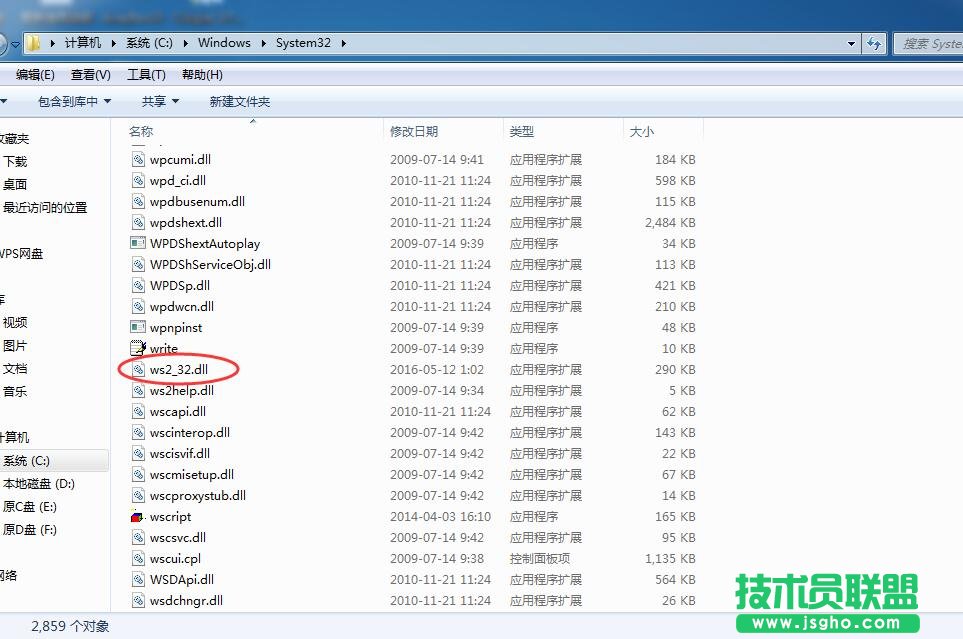
Task: Click the refresh icon beside the address bar
Action: [x=875, y=43]
